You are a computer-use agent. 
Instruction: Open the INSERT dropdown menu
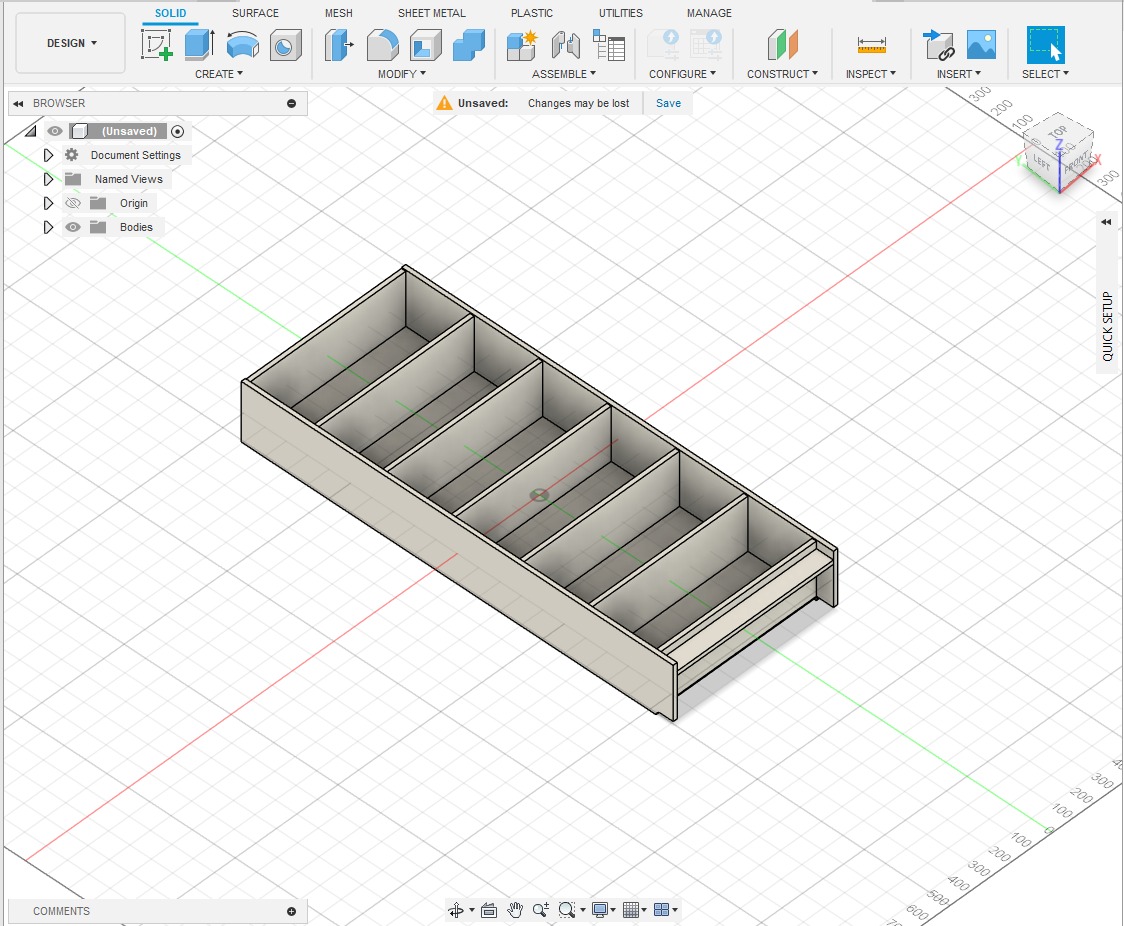(959, 74)
